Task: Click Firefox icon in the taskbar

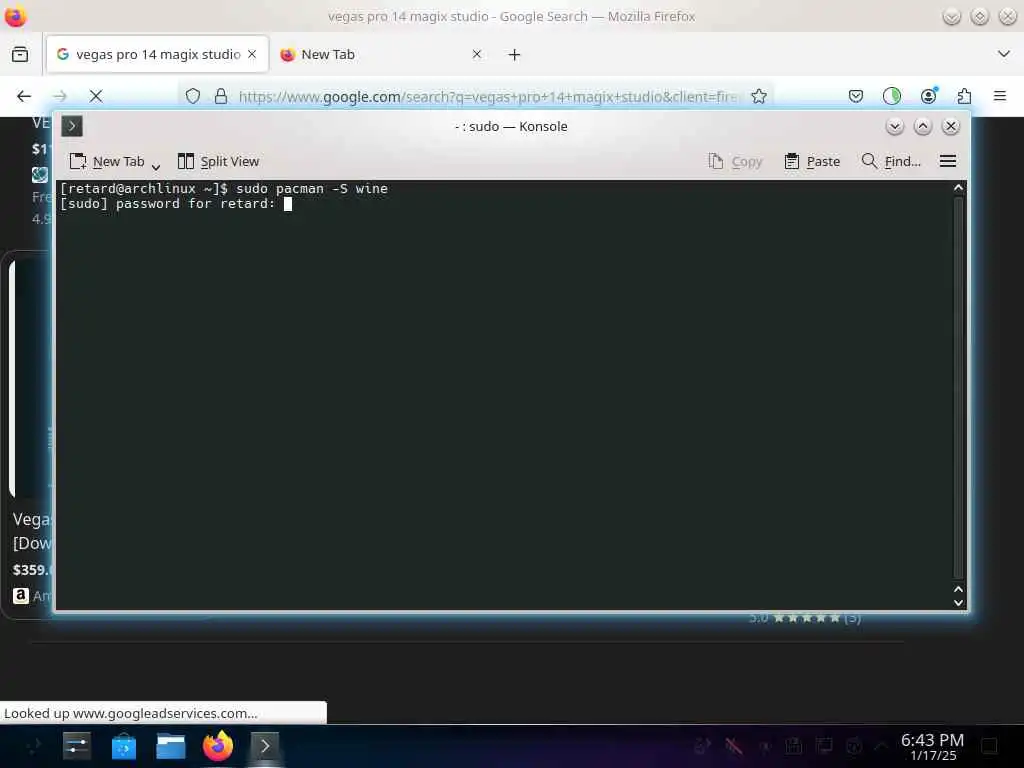Action: [217, 746]
